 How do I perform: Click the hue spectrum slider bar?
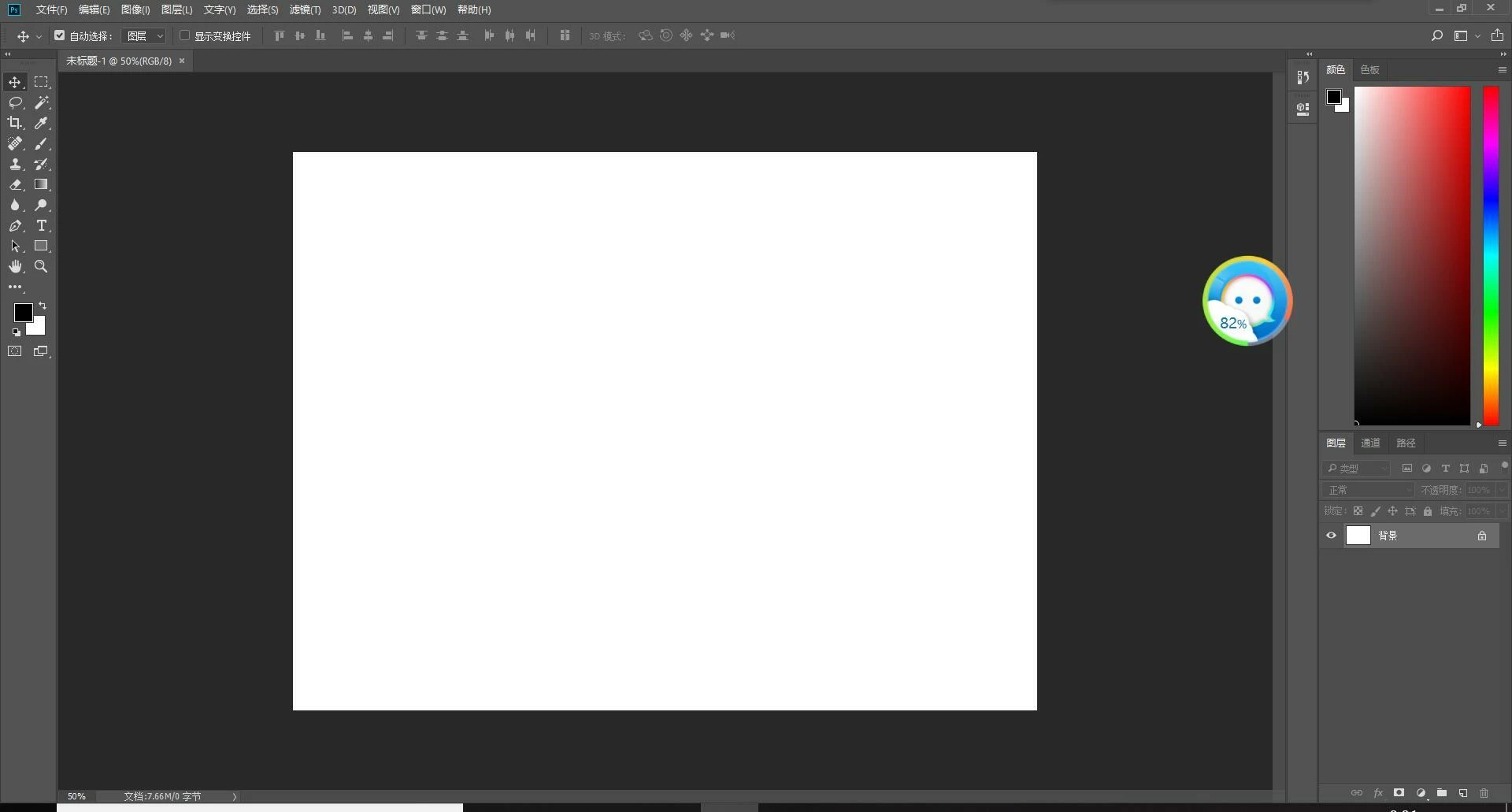click(x=1491, y=256)
